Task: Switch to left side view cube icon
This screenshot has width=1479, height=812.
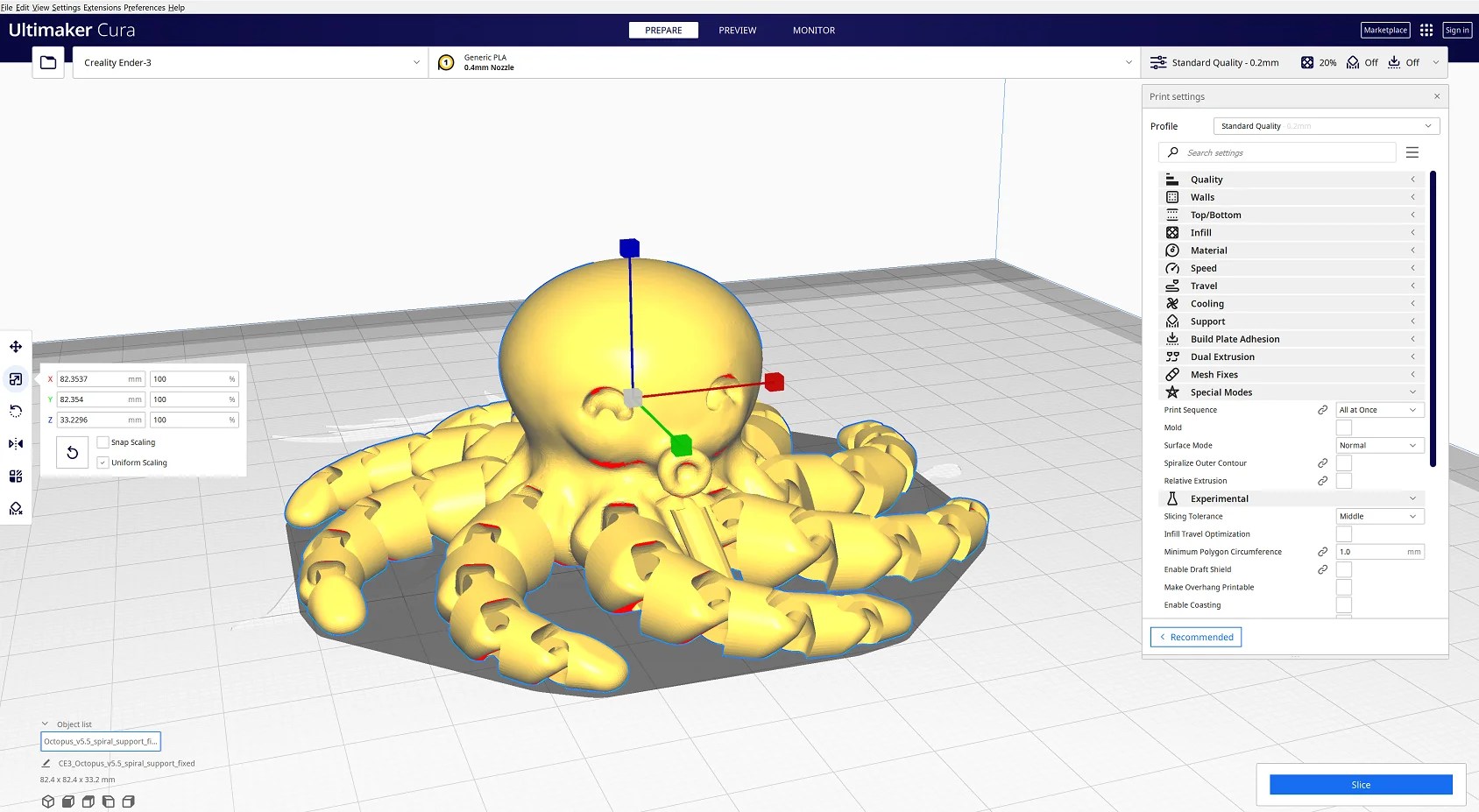Action: pos(109,801)
